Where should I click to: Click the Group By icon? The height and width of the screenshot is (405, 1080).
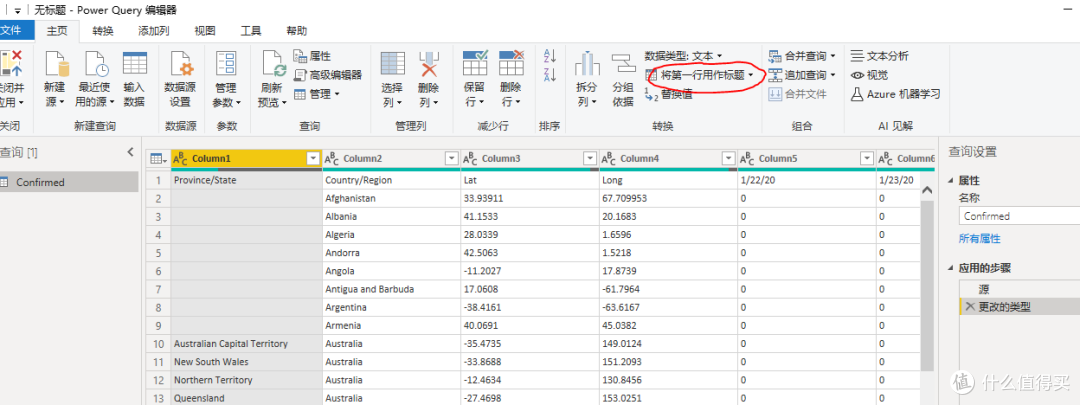[x=623, y=63]
